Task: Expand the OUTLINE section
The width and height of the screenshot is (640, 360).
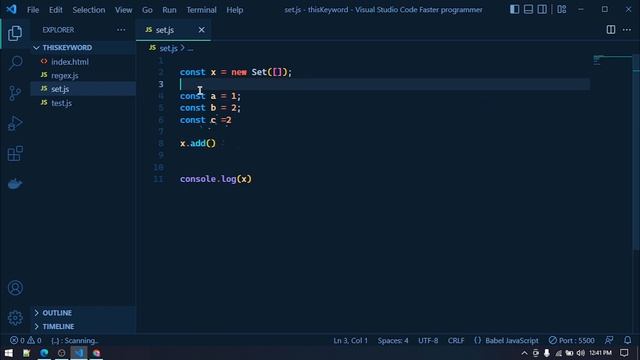Action: [83, 313]
